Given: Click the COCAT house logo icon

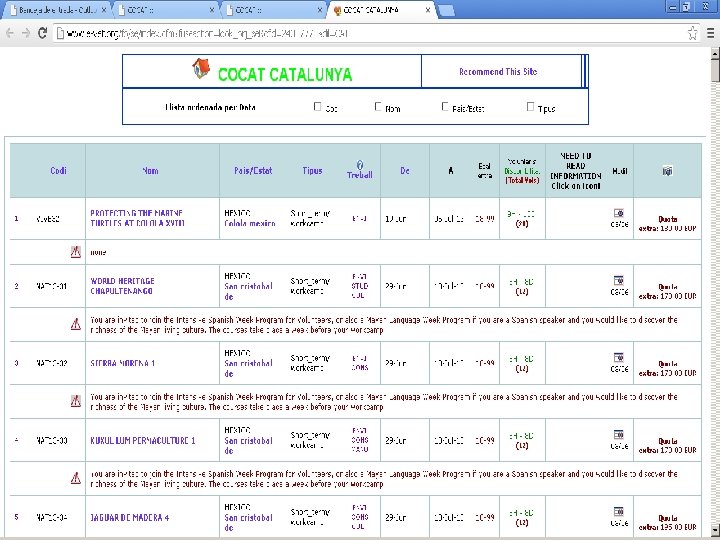Looking at the screenshot, I should coord(201,69).
